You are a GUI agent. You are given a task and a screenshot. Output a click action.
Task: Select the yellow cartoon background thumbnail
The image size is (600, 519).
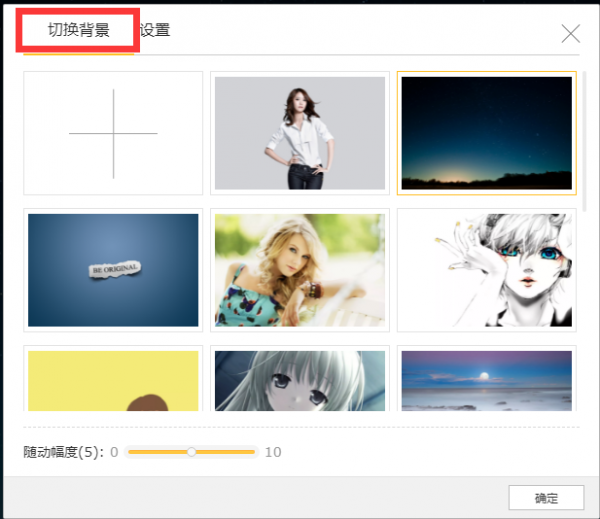[x=113, y=380]
